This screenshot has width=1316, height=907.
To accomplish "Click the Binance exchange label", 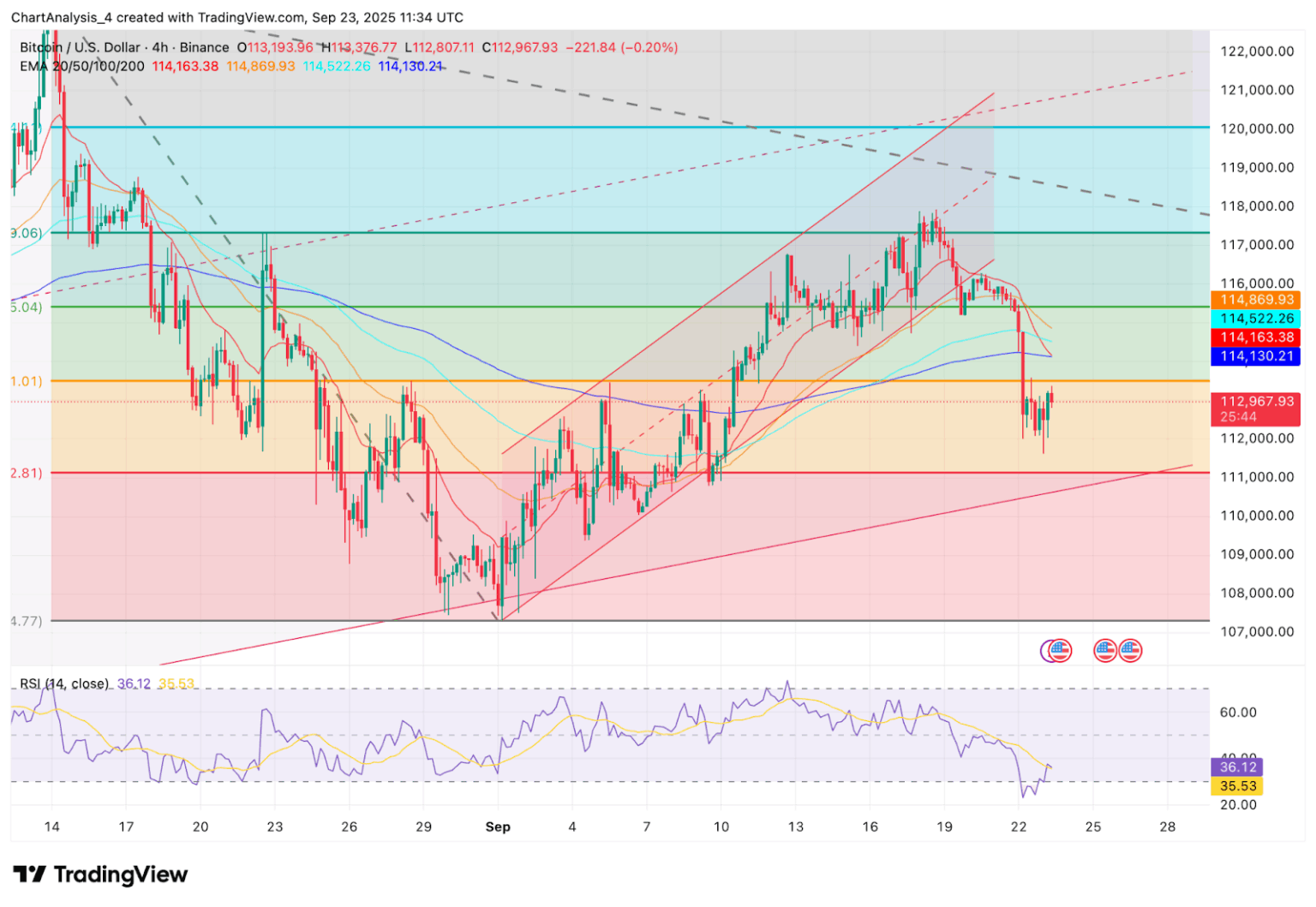I will click(x=206, y=48).
